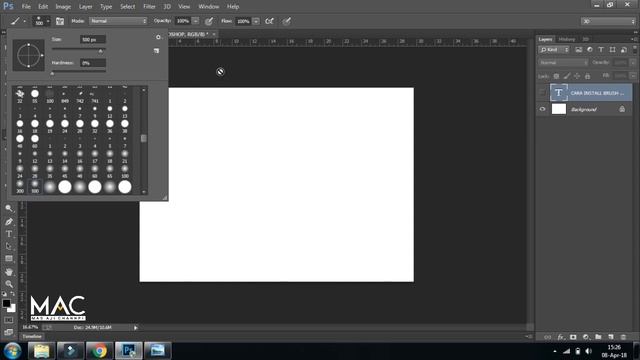
Task: Open the Flow slider dropdown arrow
Action: [x=256, y=21]
